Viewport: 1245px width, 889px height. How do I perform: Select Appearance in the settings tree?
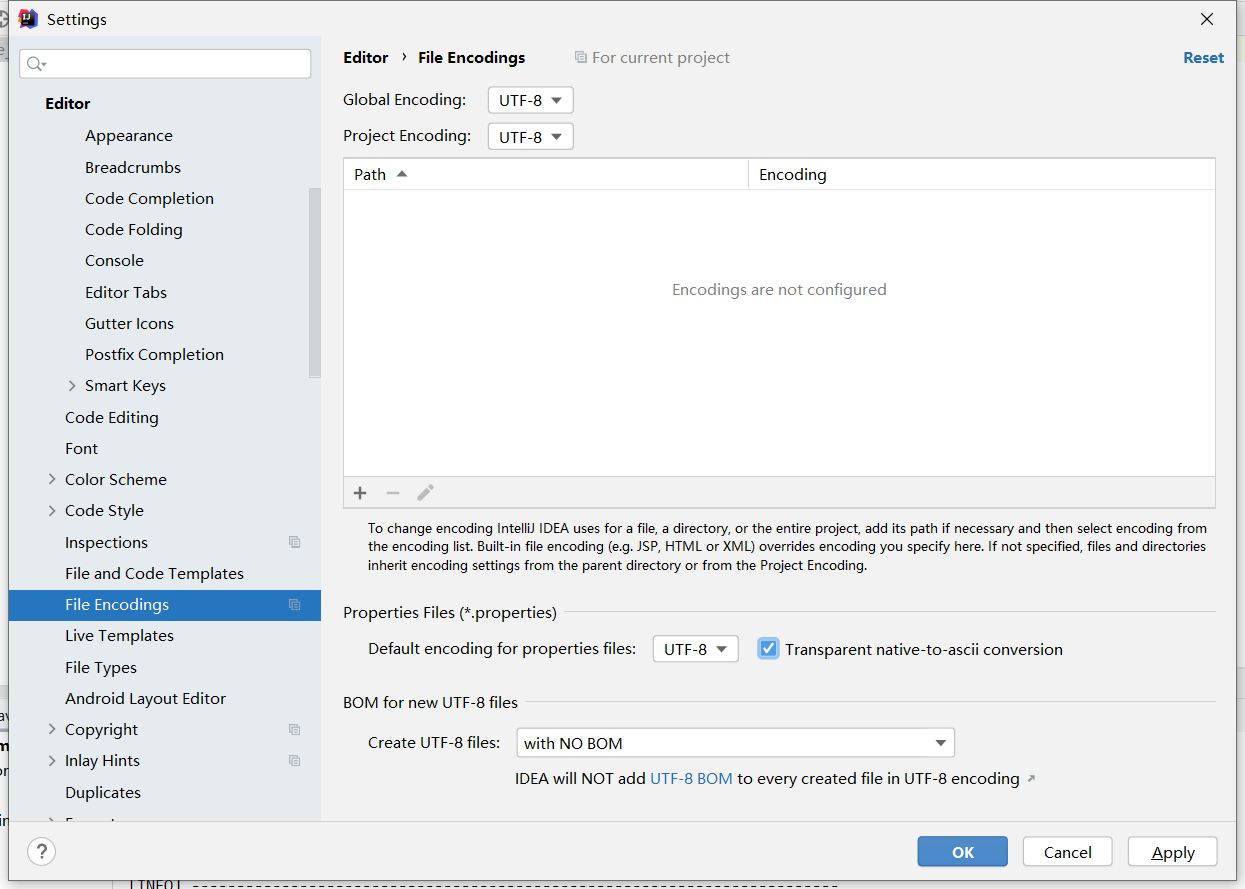(129, 135)
